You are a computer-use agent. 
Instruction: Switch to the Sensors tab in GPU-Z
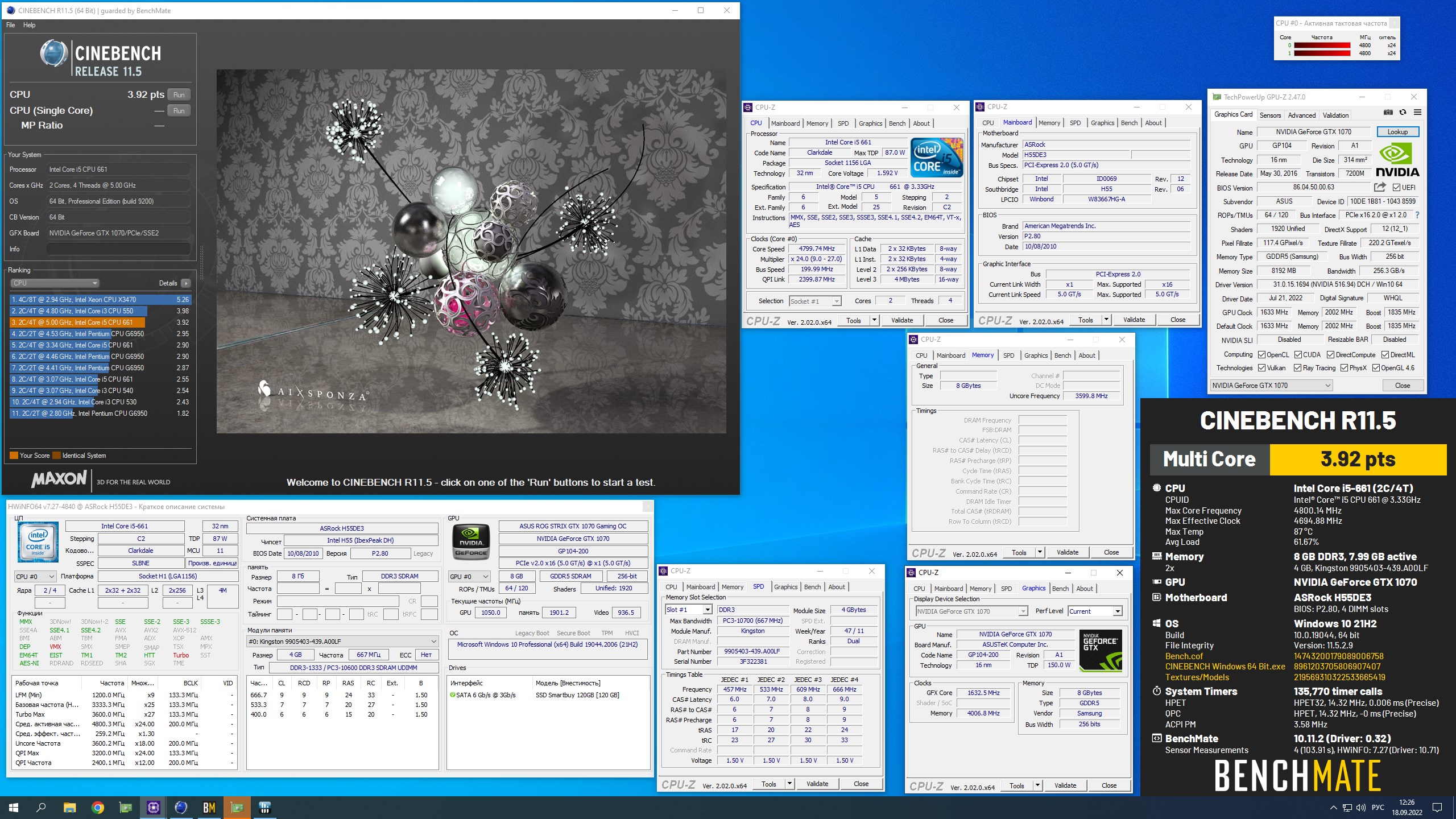tap(1269, 115)
